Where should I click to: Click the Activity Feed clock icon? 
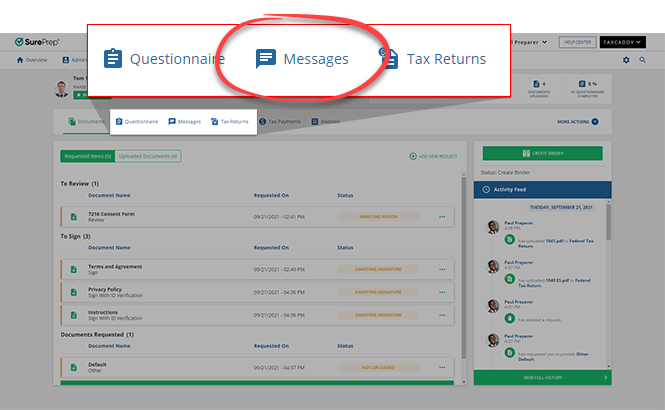tap(486, 190)
